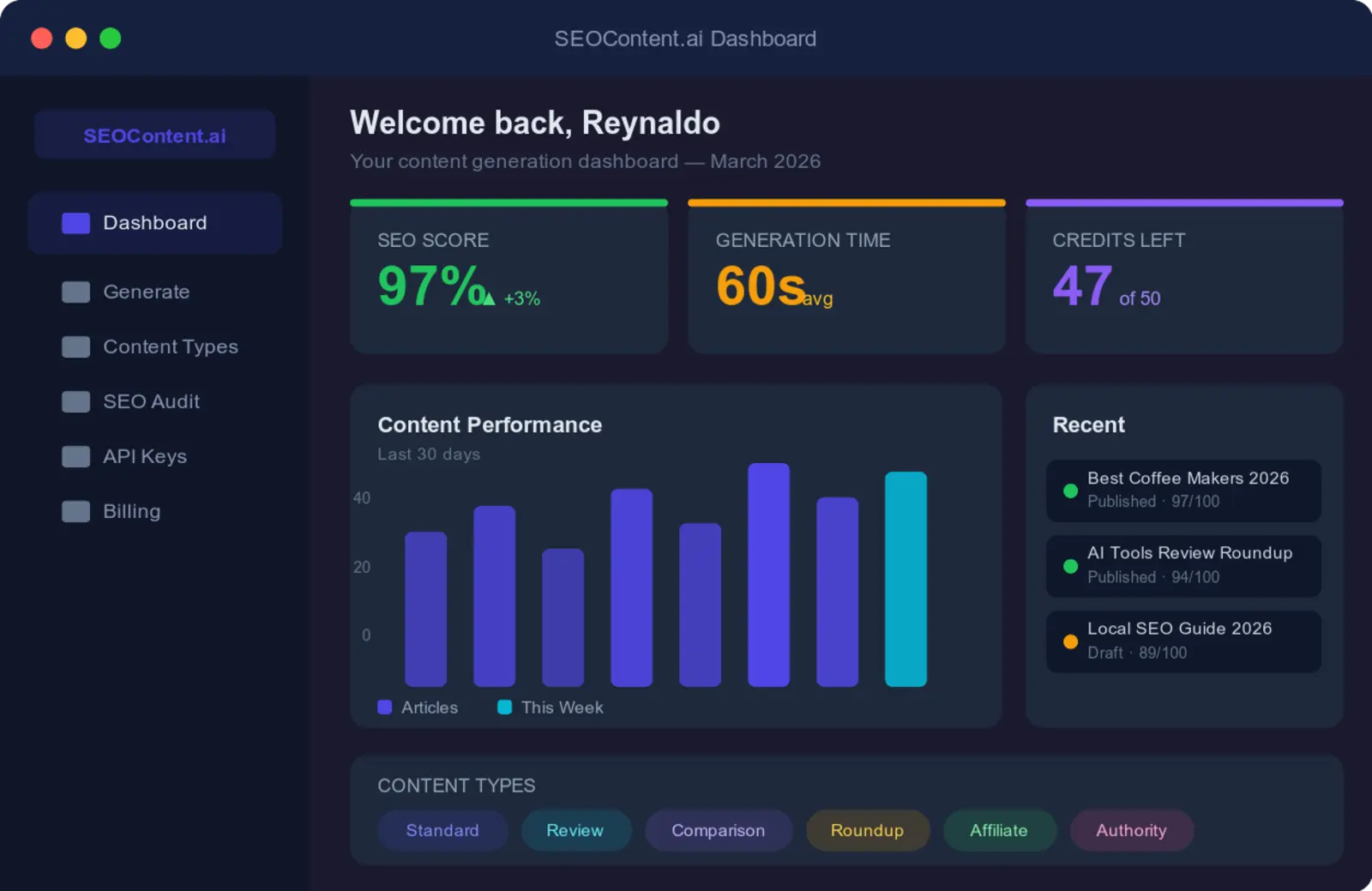Open the SEOContent.ai home via the logo
1372x891 pixels.
pyautogui.click(x=154, y=135)
